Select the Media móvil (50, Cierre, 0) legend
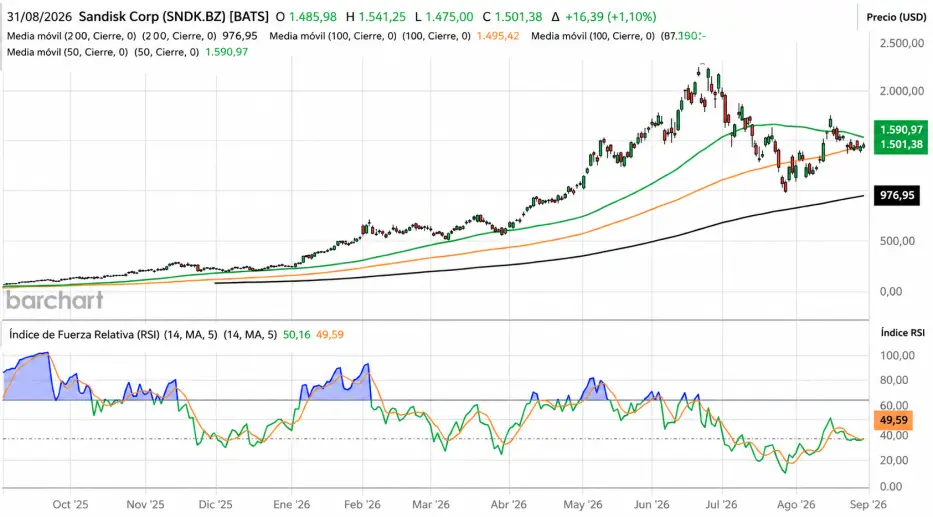 click(67, 52)
